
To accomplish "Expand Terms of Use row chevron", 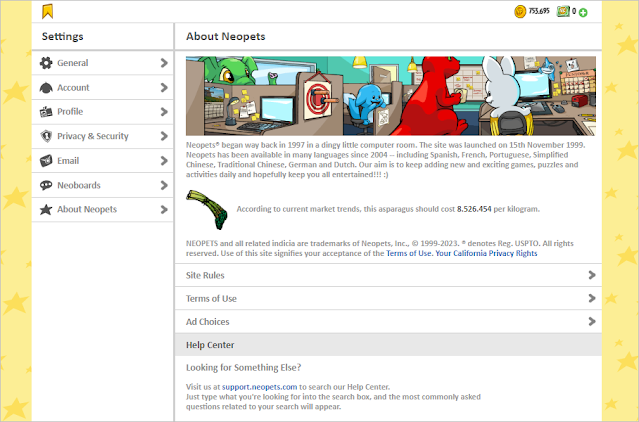I will pos(592,298).
